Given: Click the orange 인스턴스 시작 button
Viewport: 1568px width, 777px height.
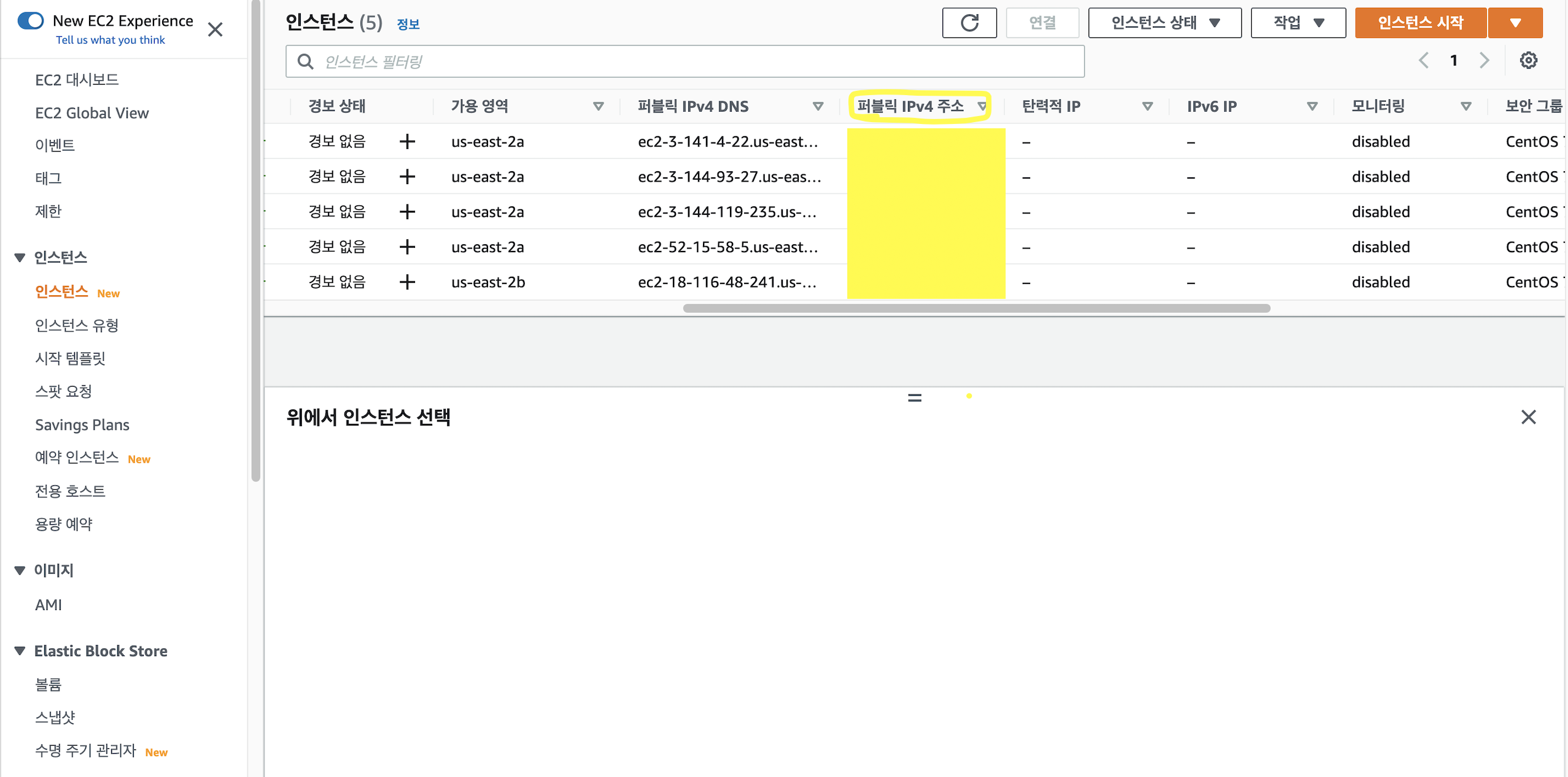Looking at the screenshot, I should pos(1420,23).
